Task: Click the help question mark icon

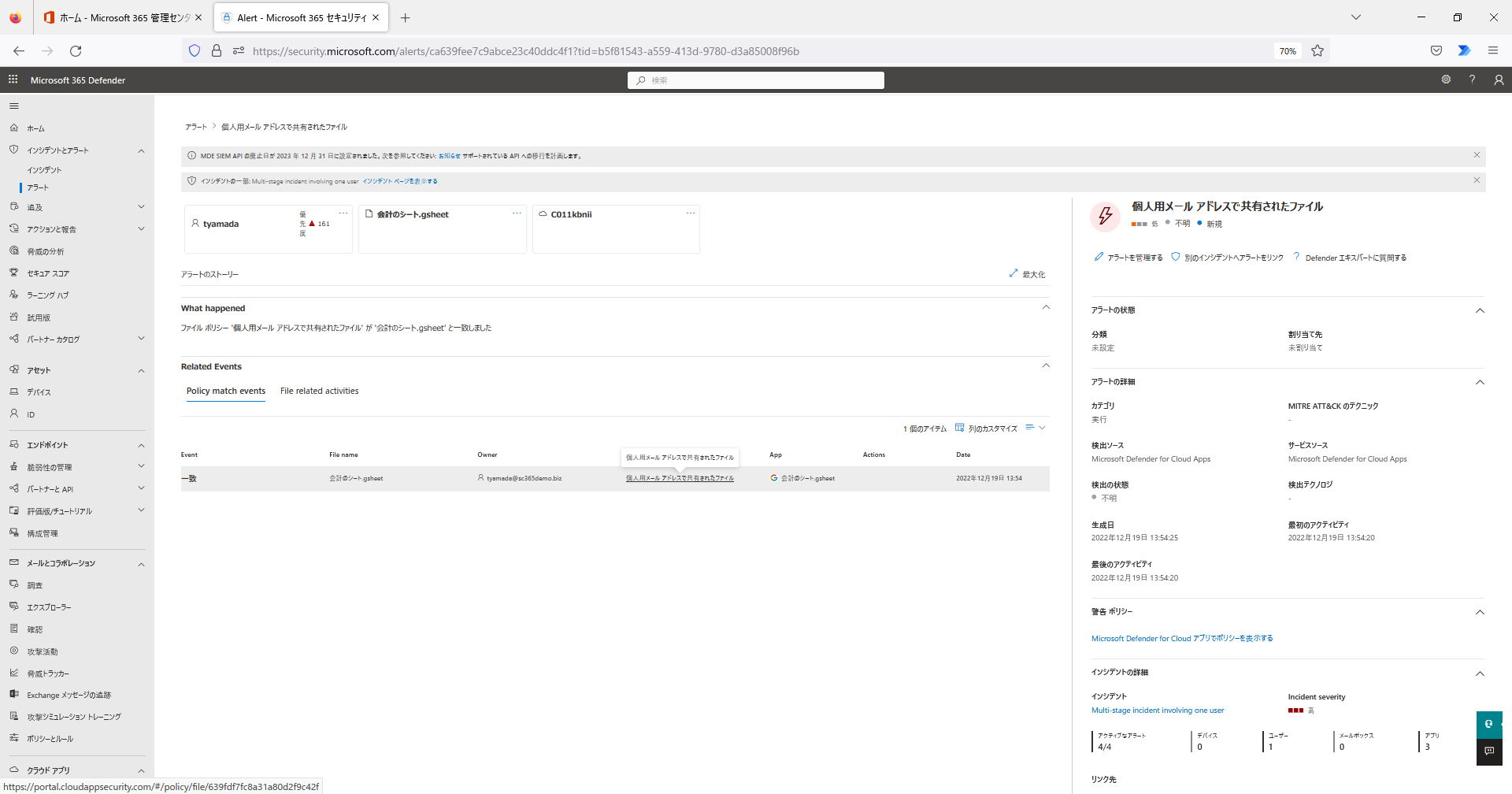Action: click(x=1472, y=80)
